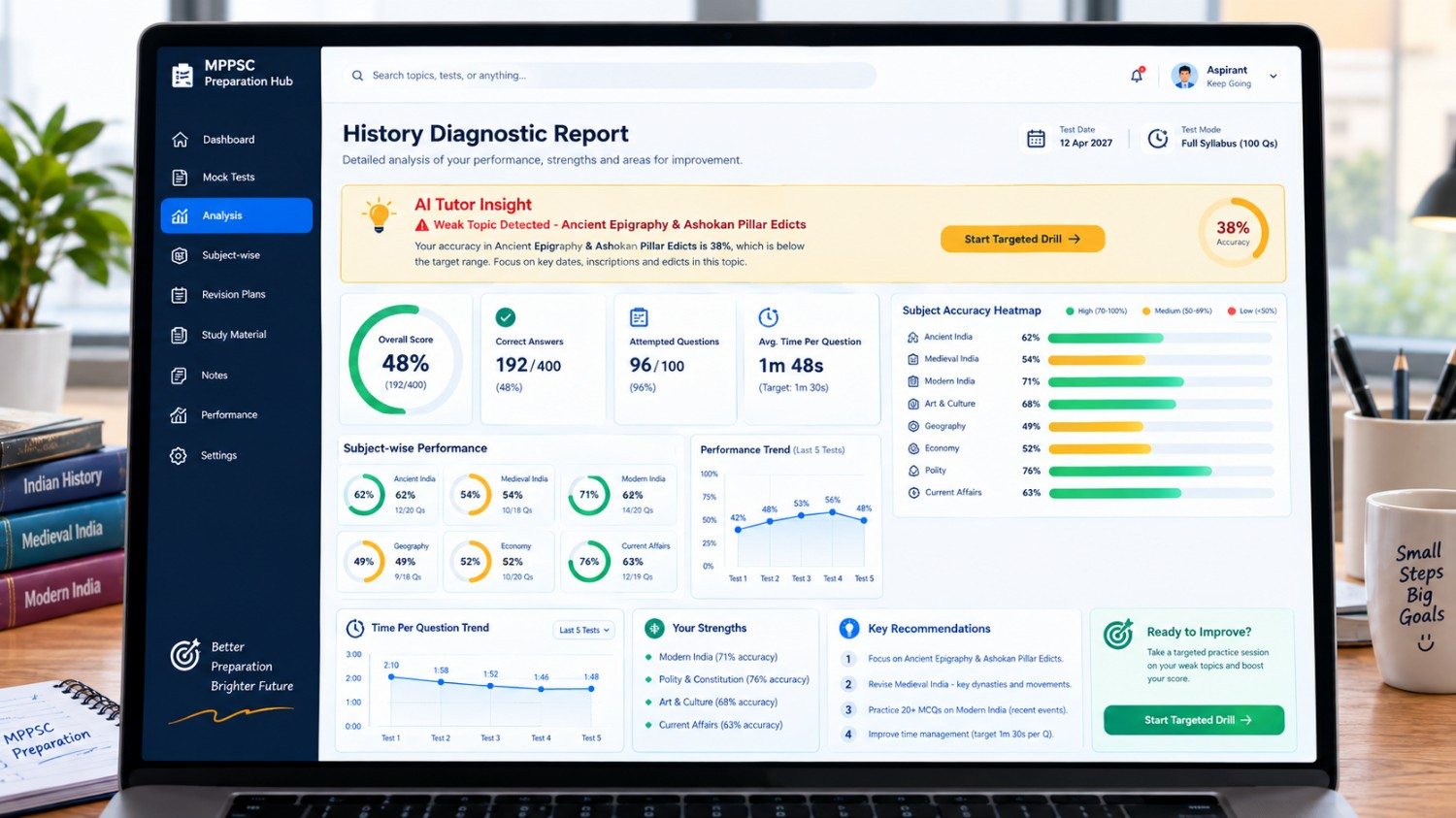Click the Ready to Improve target icon
Screen dimensions: 1456x818
pyautogui.click(x=1118, y=635)
